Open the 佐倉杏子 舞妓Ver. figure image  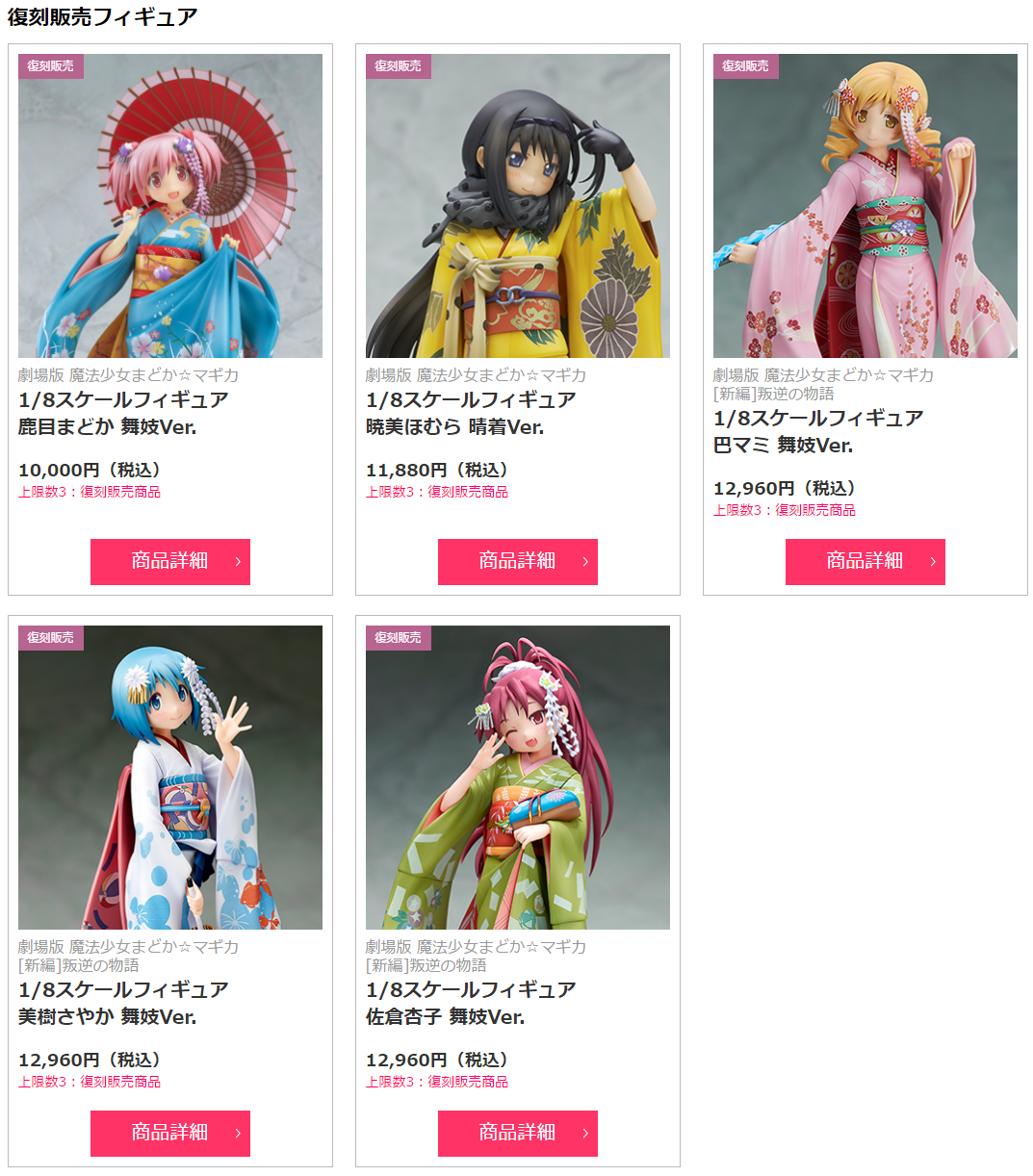pyautogui.click(x=518, y=778)
